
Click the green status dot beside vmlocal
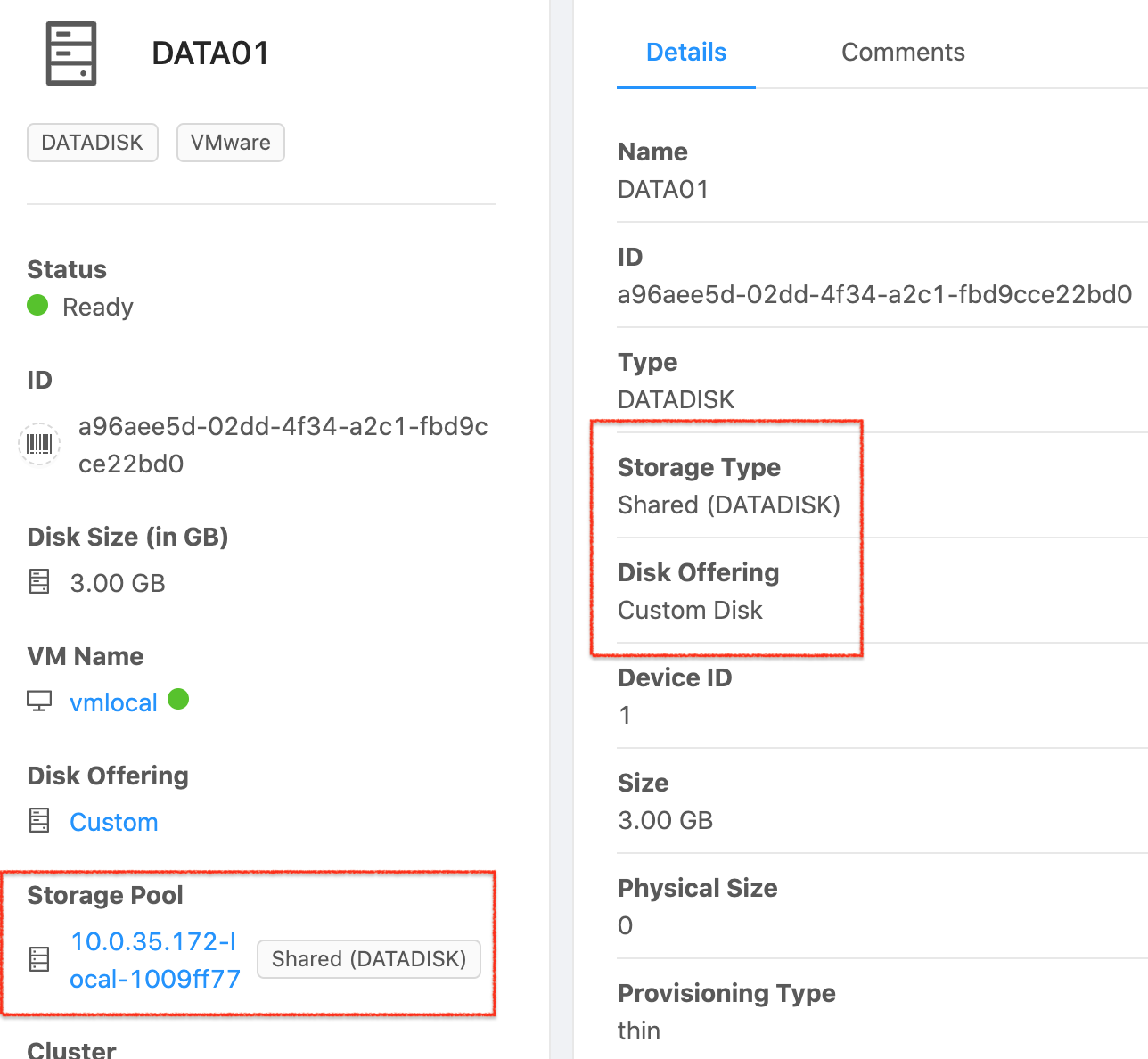(x=178, y=700)
